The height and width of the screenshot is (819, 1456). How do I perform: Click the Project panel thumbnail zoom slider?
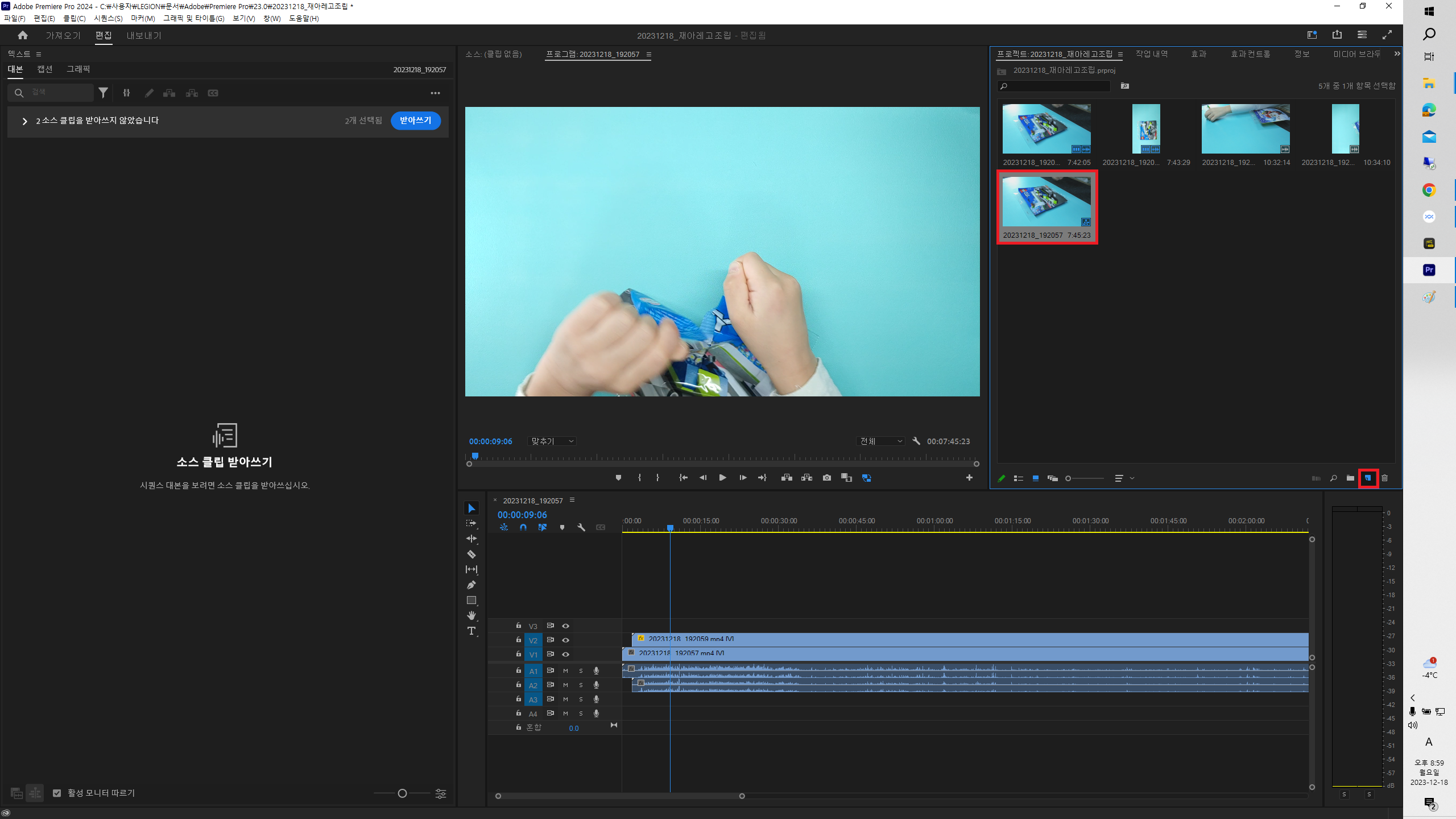tap(1085, 478)
